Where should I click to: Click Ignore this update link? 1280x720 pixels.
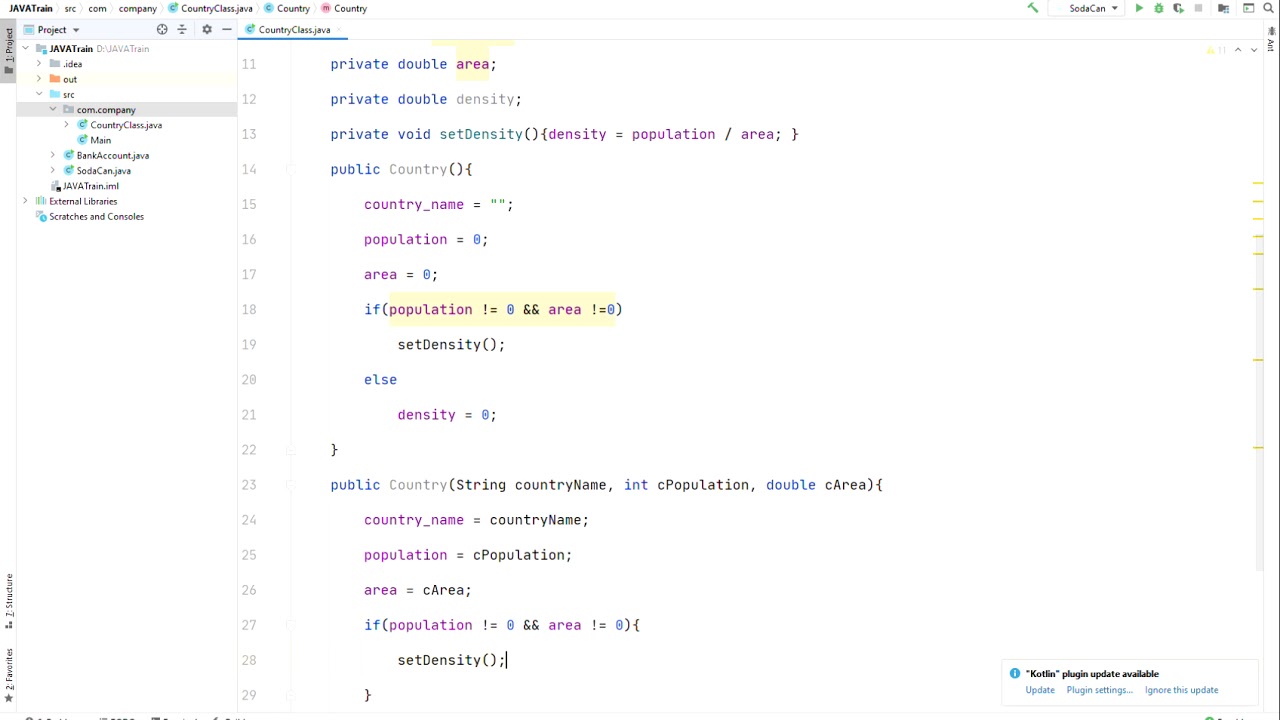coord(1181,690)
